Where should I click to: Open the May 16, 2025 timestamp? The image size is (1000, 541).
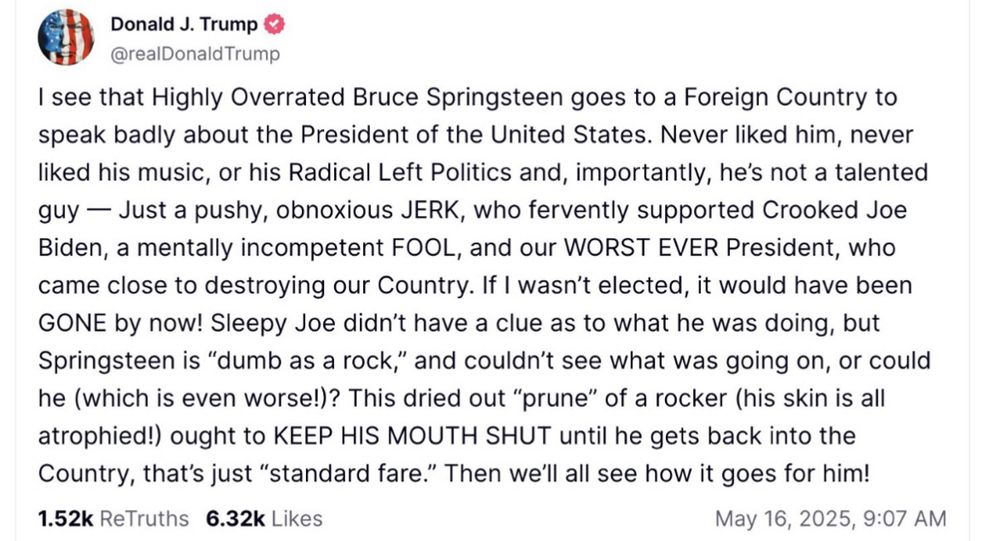pos(781,518)
